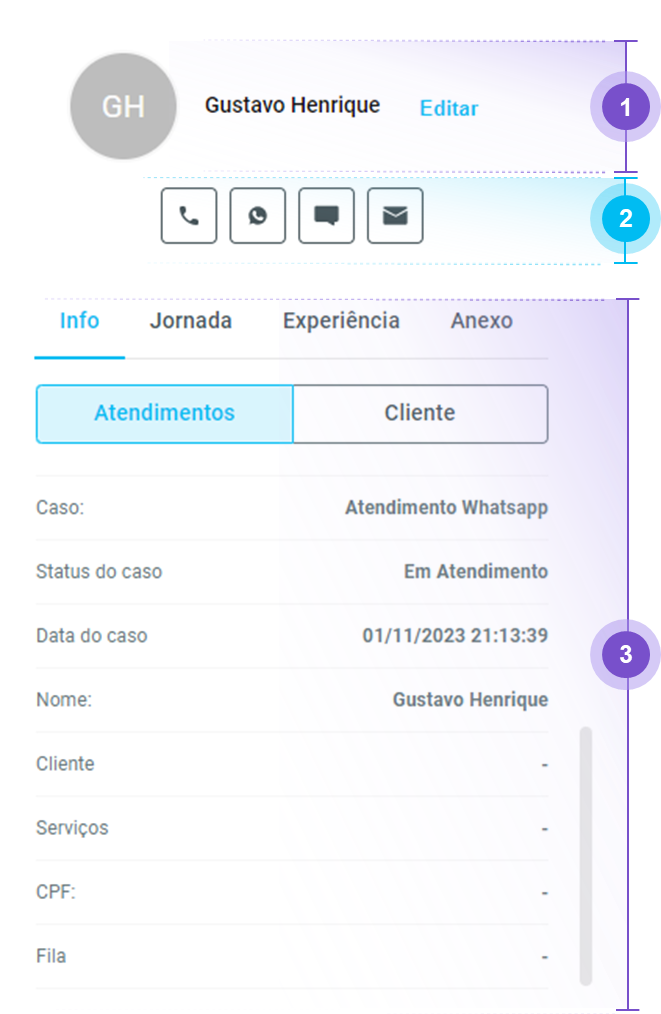This screenshot has height=1014, width=661.
Task: Click the GH avatar circle
Action: (x=123, y=107)
